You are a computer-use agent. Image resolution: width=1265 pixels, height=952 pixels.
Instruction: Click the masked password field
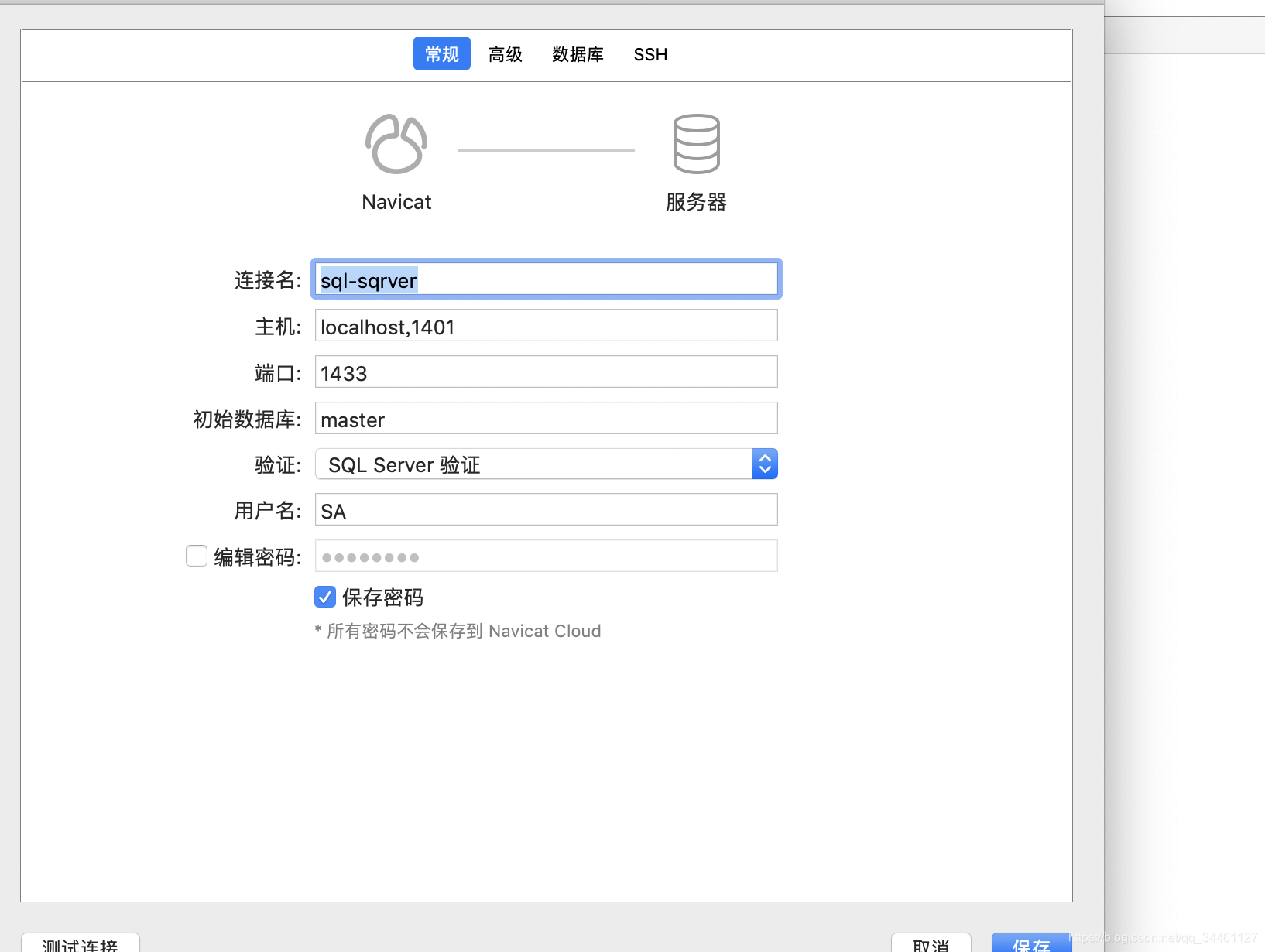click(546, 556)
